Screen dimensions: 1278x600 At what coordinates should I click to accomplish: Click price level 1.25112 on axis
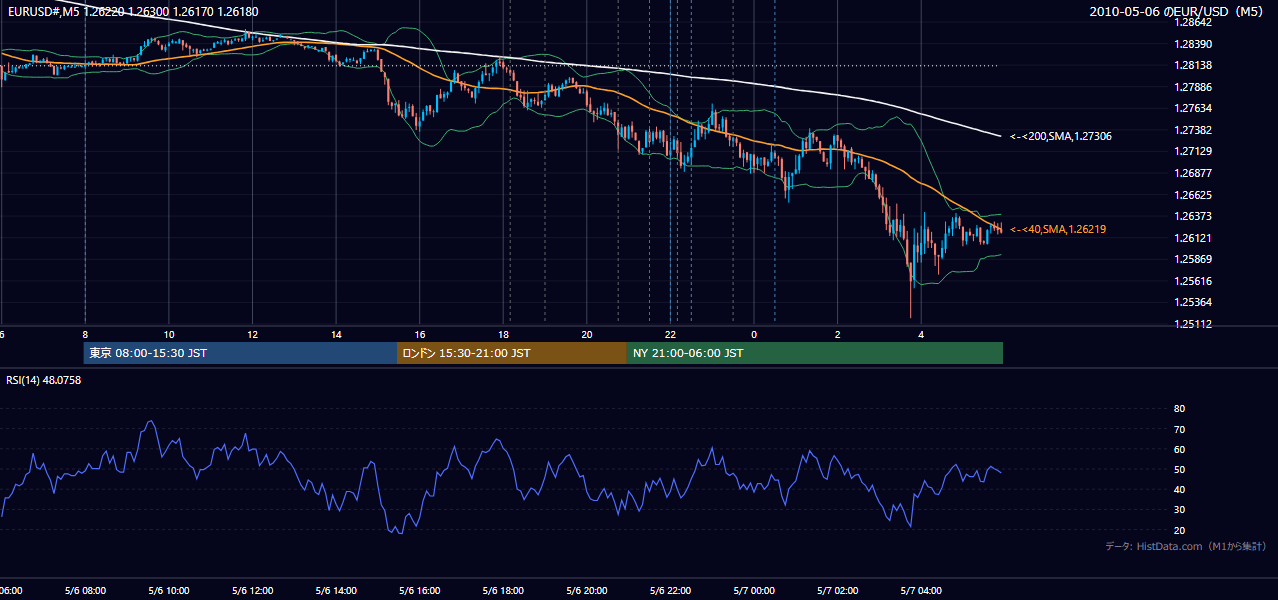click(1192, 324)
